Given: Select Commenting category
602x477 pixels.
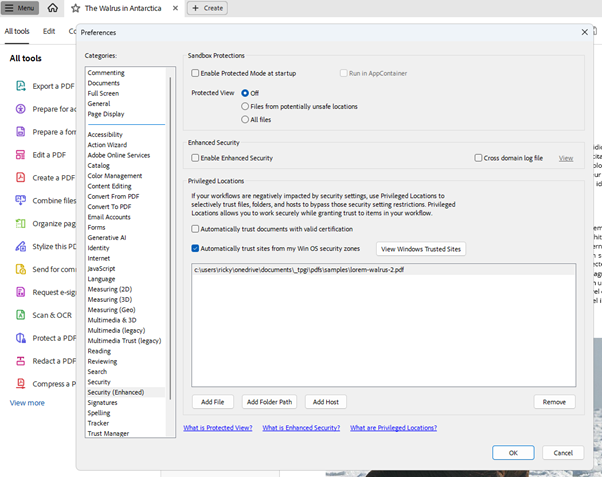Looking at the screenshot, I should [106, 73].
